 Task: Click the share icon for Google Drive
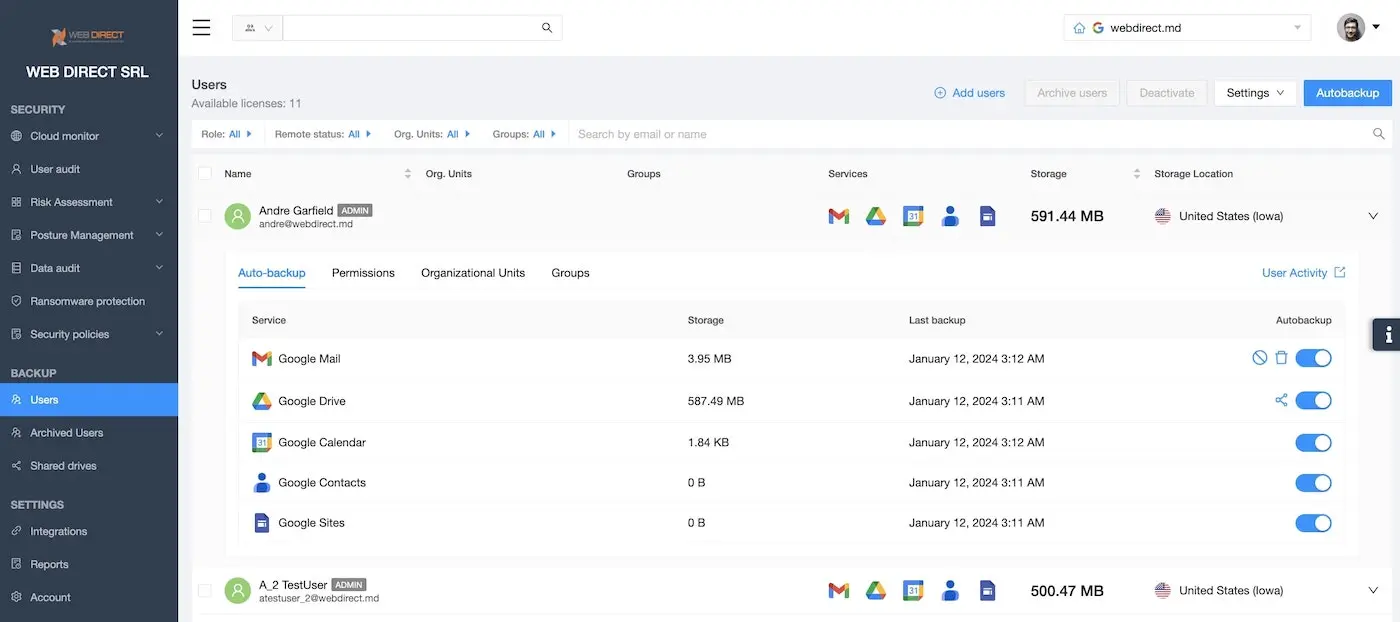pyautogui.click(x=1281, y=400)
